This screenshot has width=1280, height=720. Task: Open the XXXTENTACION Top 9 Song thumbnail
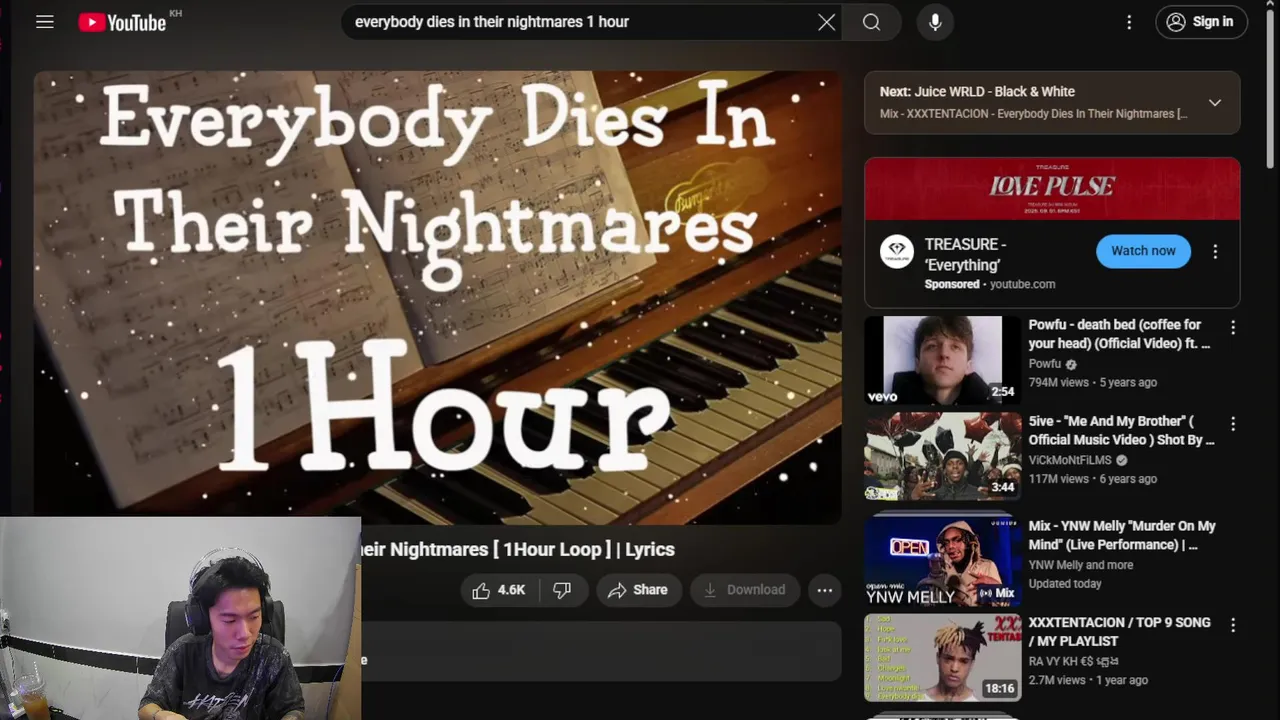pos(942,658)
